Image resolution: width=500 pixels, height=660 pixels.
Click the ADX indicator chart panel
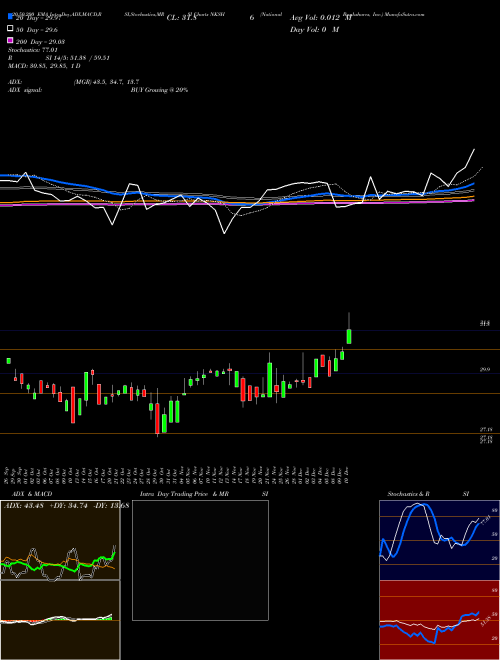pos(60,540)
